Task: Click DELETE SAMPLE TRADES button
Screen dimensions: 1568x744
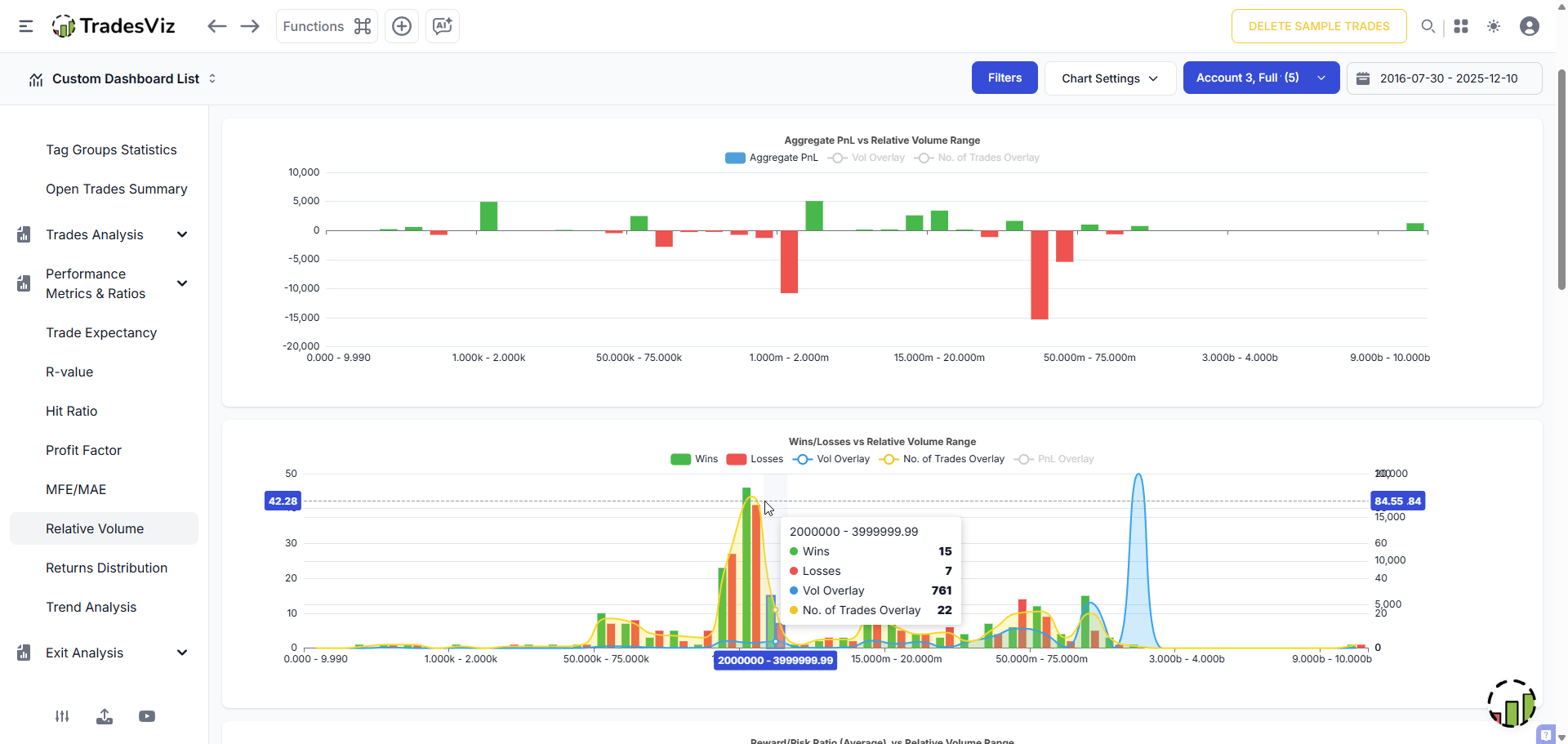Action: [x=1319, y=26]
